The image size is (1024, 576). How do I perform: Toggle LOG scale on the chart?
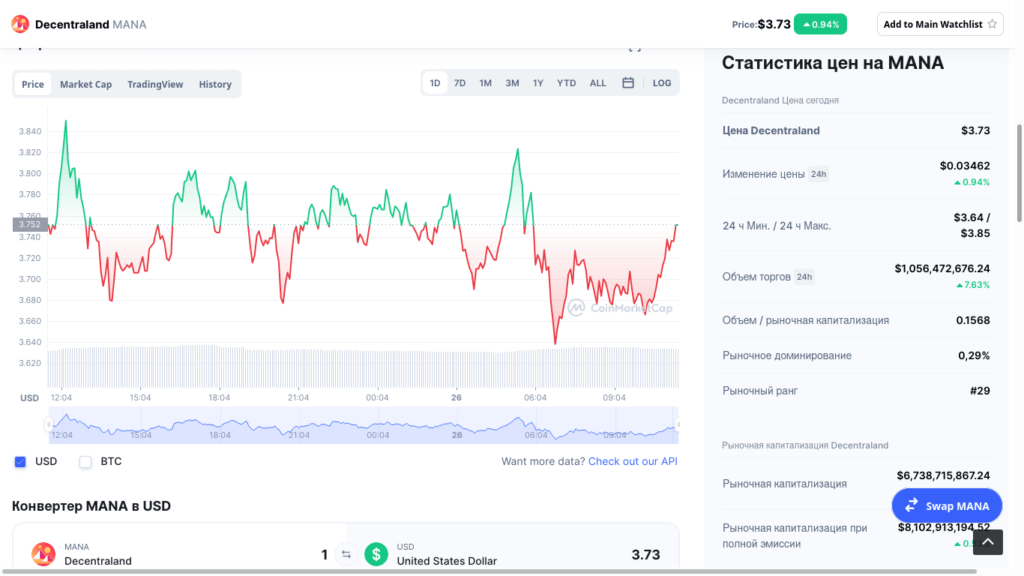(662, 83)
